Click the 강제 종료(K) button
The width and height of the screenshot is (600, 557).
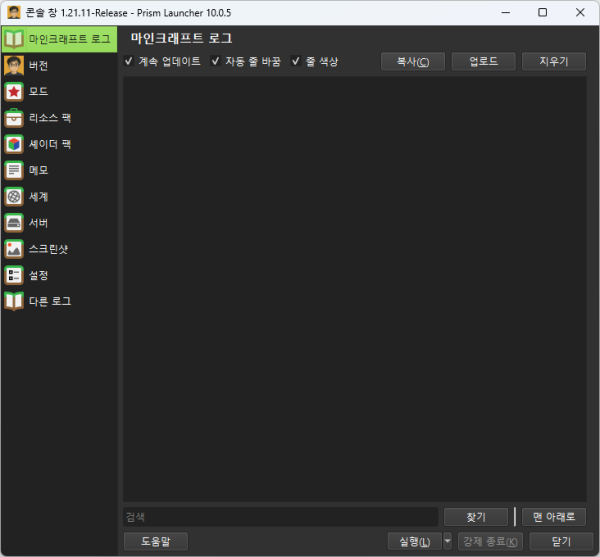pos(491,541)
